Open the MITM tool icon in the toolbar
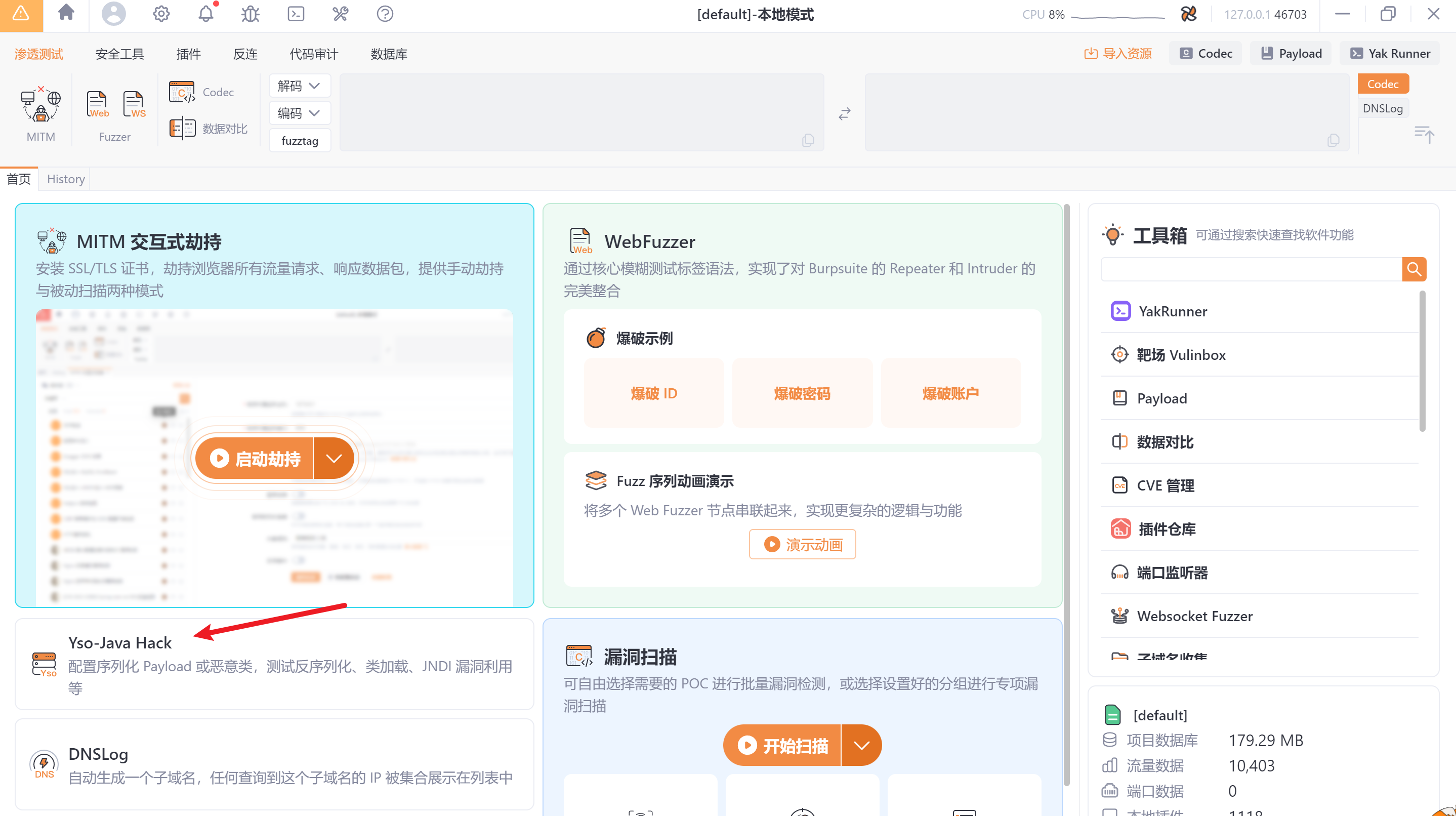 40,106
